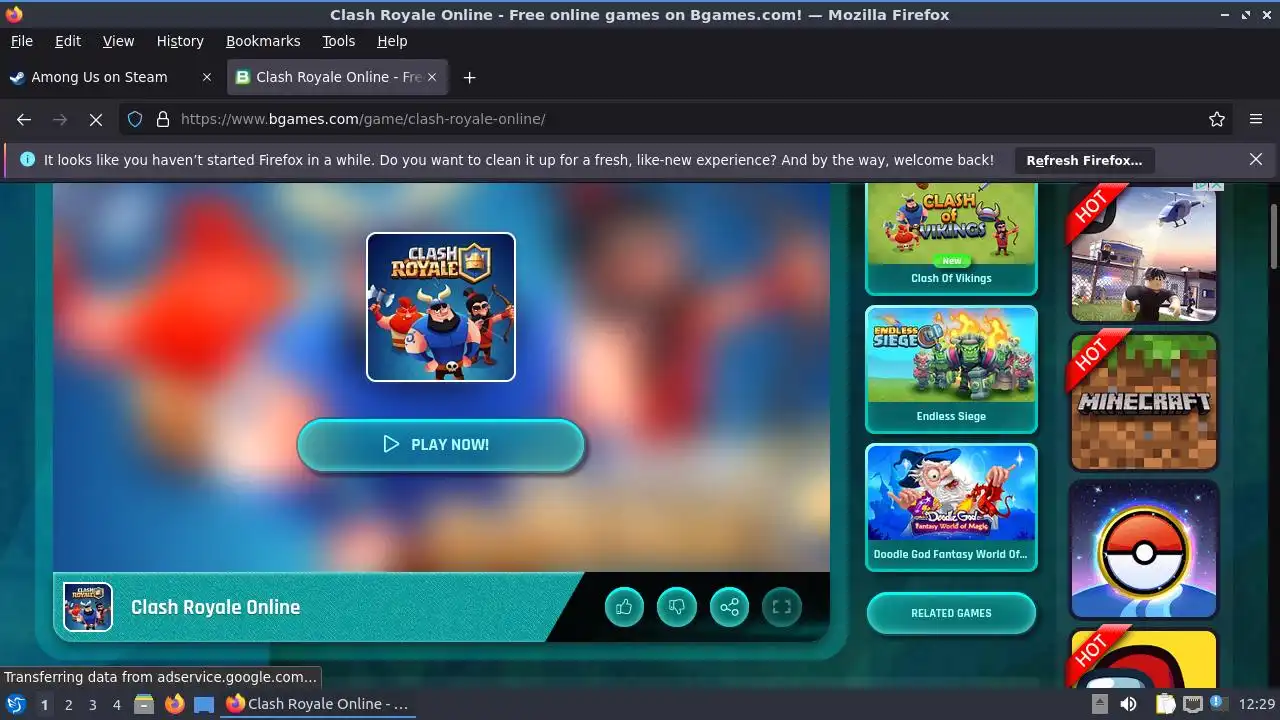Open the Edit menu

pyautogui.click(x=68, y=41)
